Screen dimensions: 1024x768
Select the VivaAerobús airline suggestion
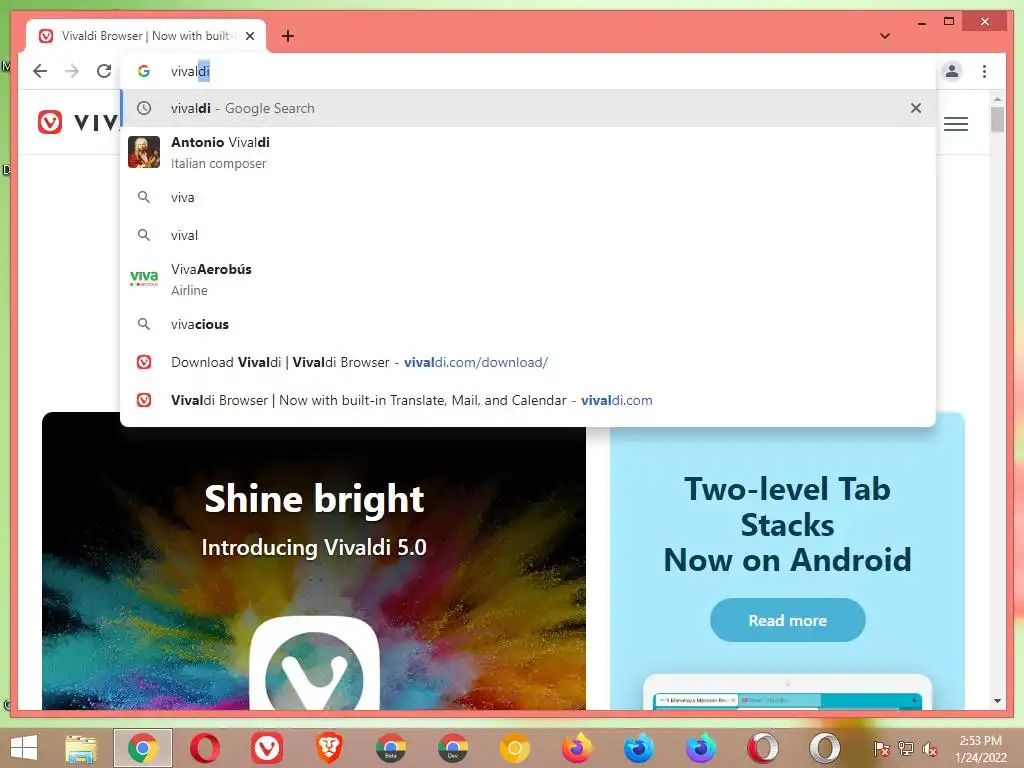528,280
